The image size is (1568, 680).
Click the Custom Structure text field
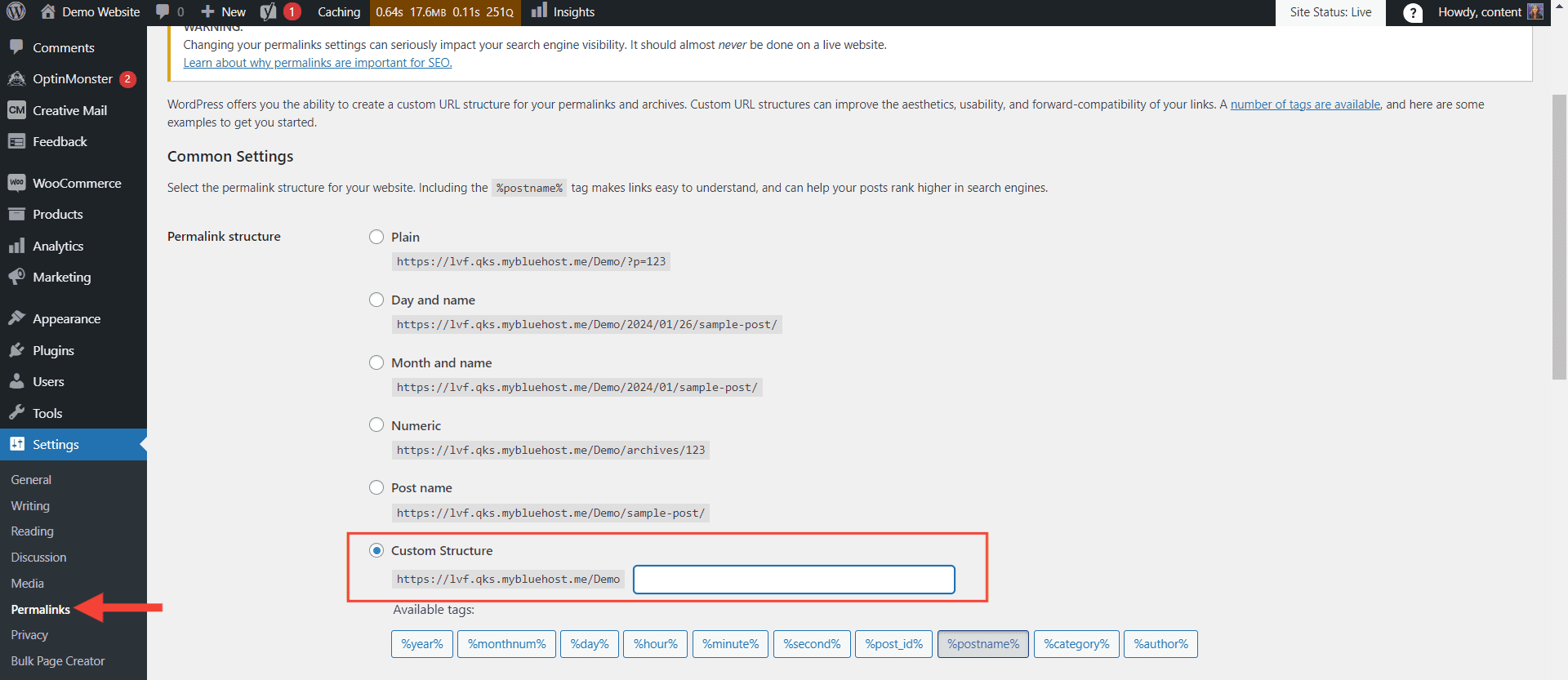(x=793, y=580)
